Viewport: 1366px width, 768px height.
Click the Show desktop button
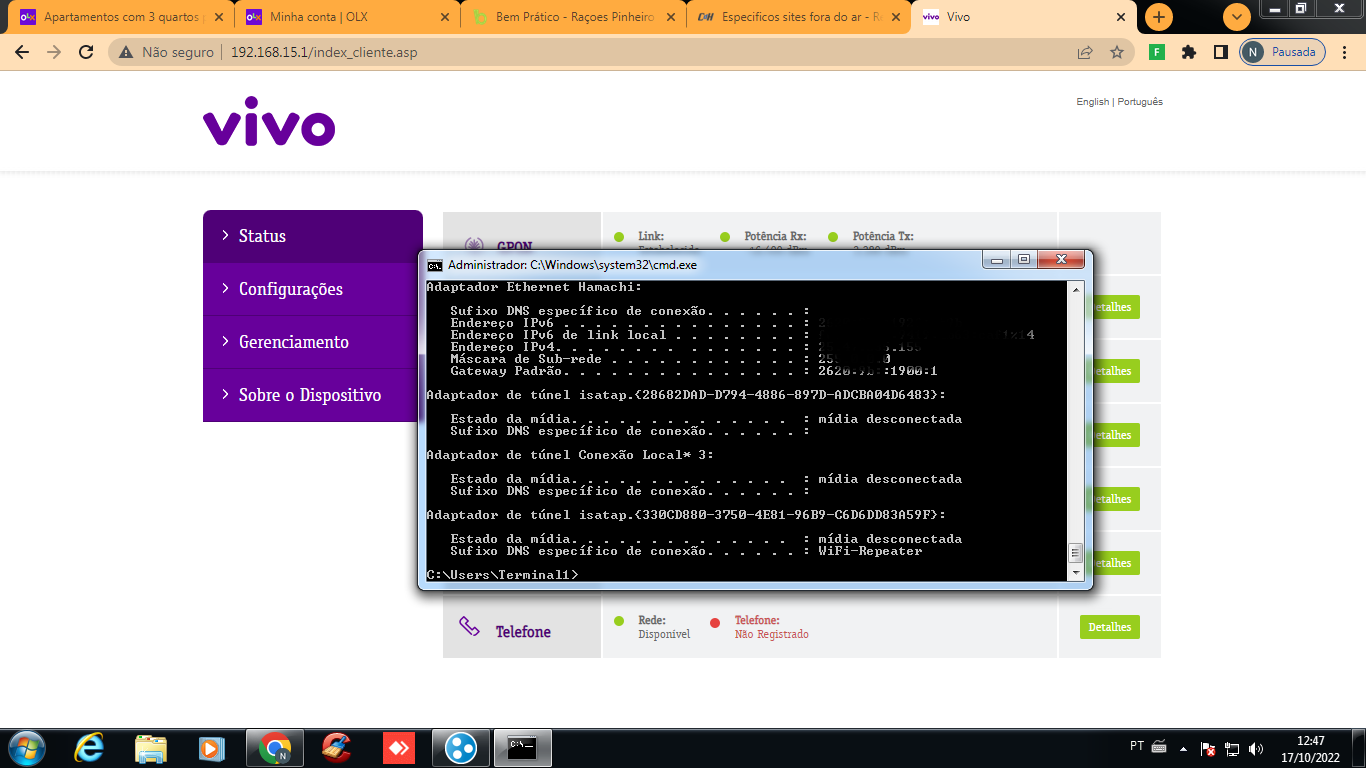(x=1358, y=748)
